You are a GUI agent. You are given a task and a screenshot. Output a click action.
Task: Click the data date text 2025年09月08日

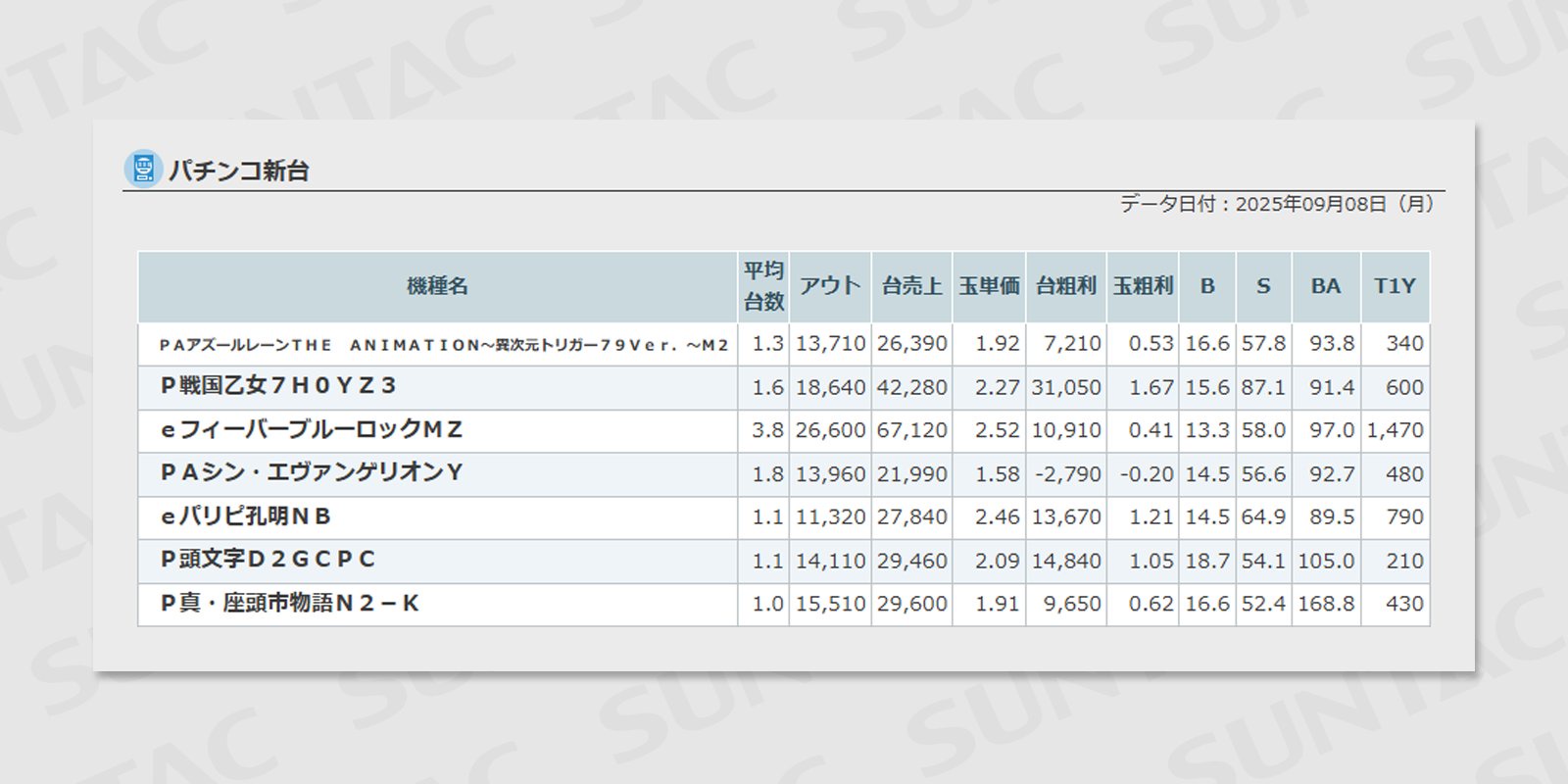[1310, 204]
